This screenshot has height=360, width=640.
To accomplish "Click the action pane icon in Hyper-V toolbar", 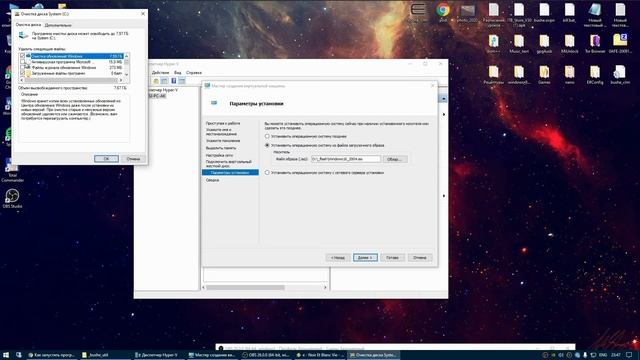I will click(182, 81).
